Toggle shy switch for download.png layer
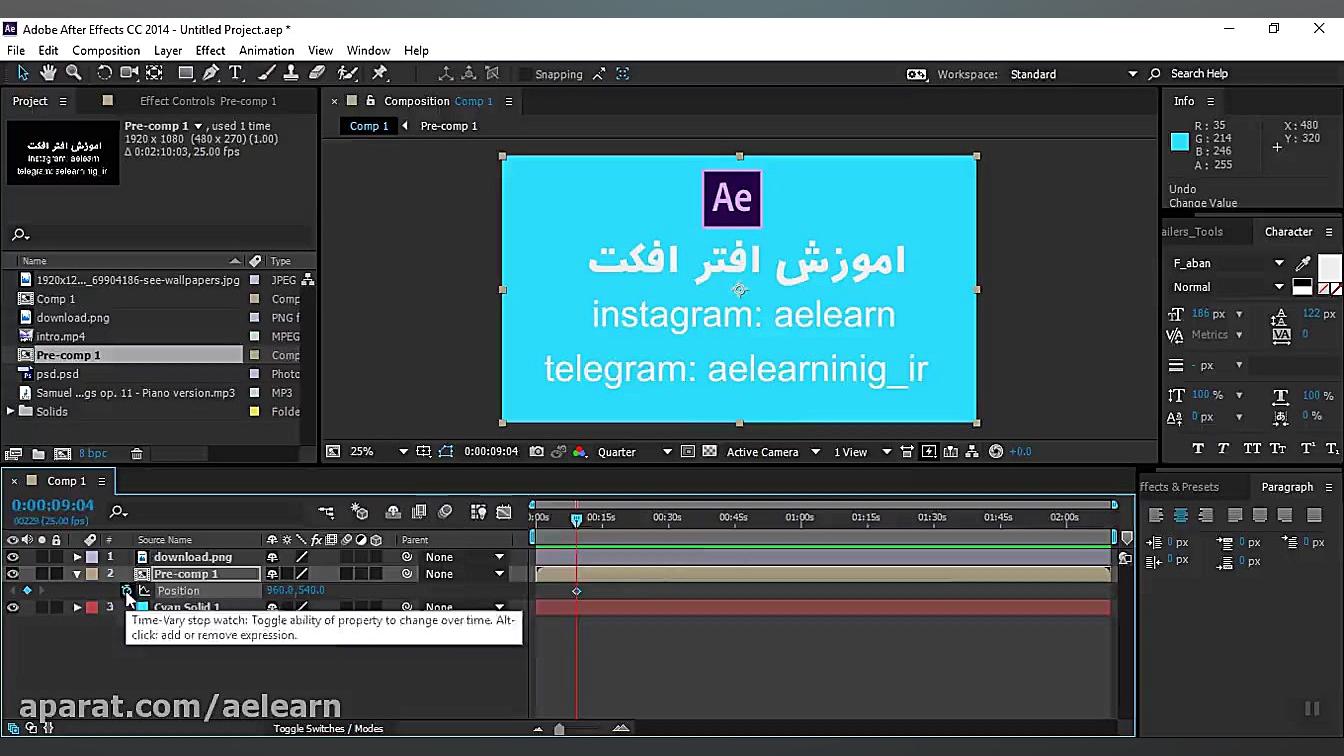The width and height of the screenshot is (1344, 756). point(272,557)
